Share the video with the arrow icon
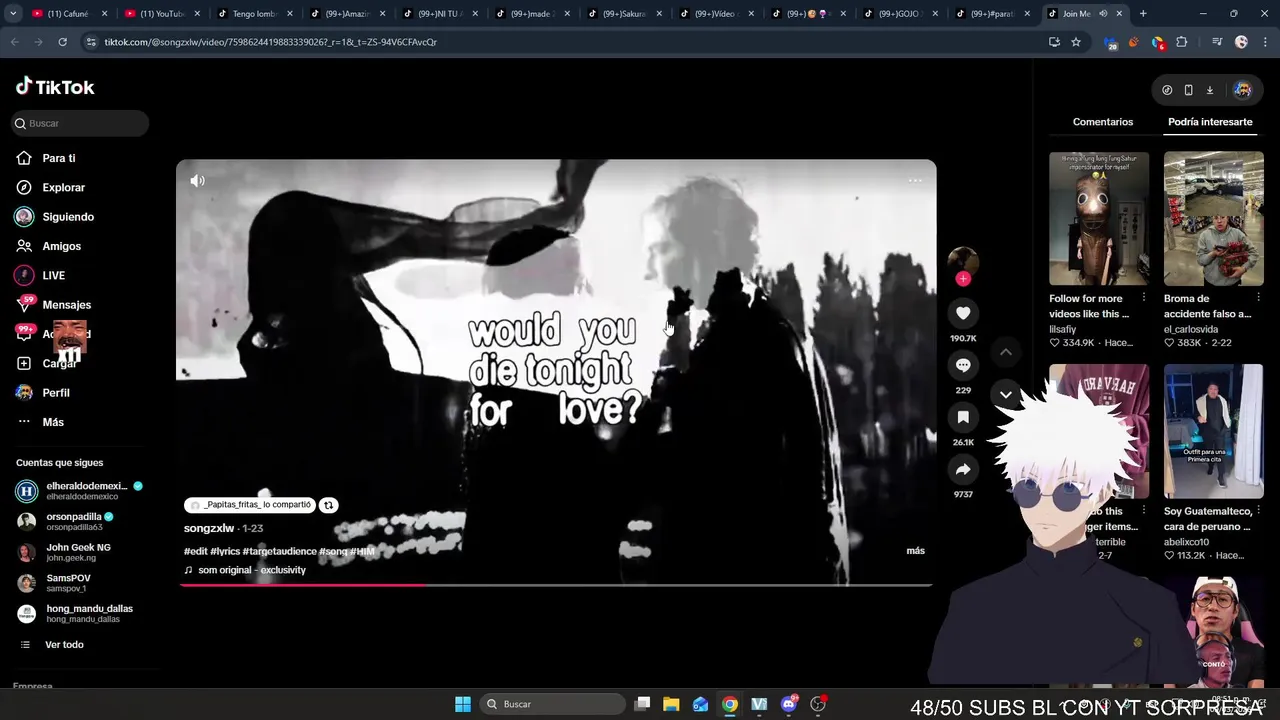1280x720 pixels. coord(963,469)
